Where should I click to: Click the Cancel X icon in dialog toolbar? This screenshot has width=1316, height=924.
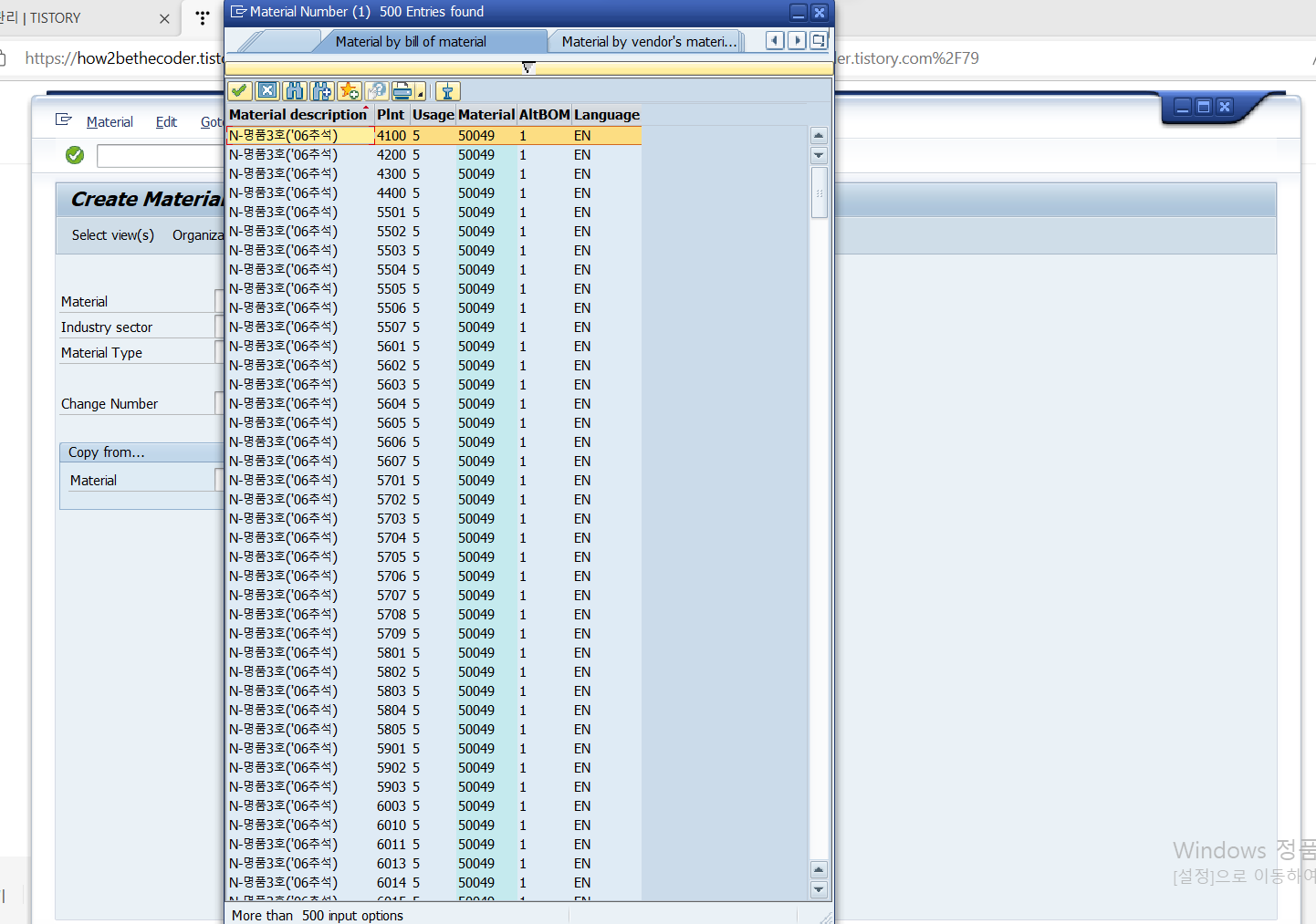(x=267, y=91)
